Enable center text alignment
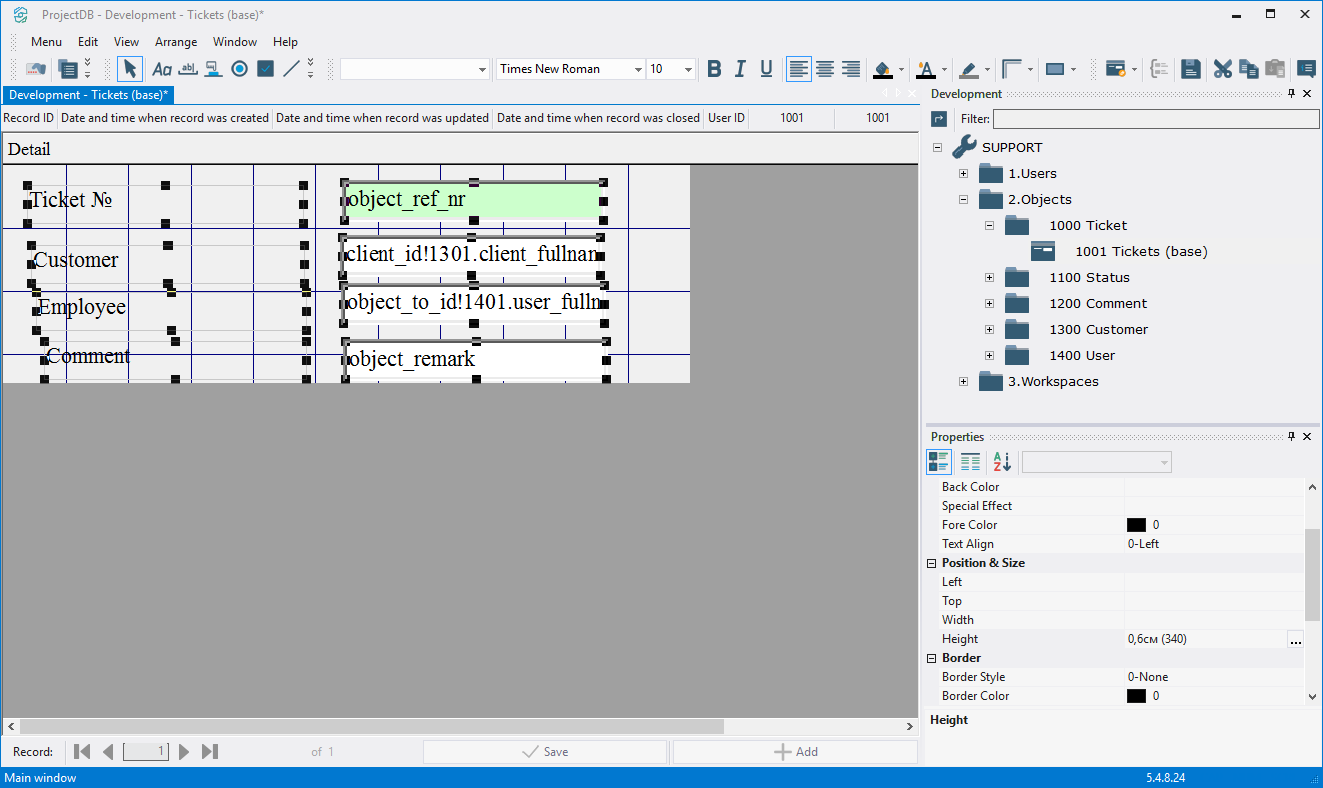1323x788 pixels. [x=825, y=69]
